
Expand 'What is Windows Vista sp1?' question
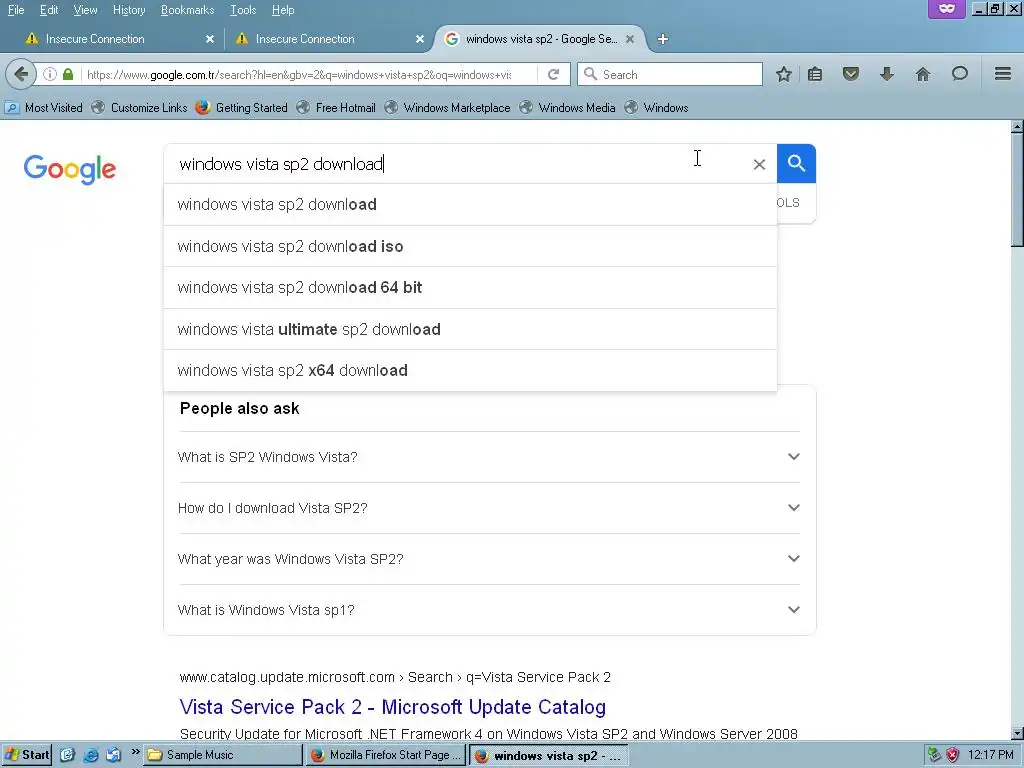[489, 610]
